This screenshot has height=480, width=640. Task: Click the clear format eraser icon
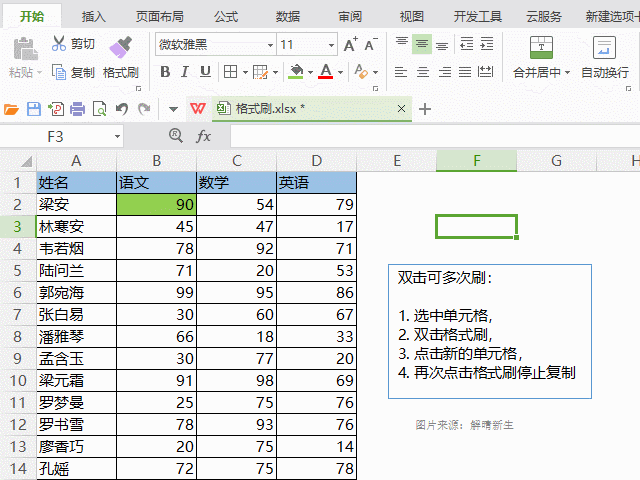click(x=361, y=72)
